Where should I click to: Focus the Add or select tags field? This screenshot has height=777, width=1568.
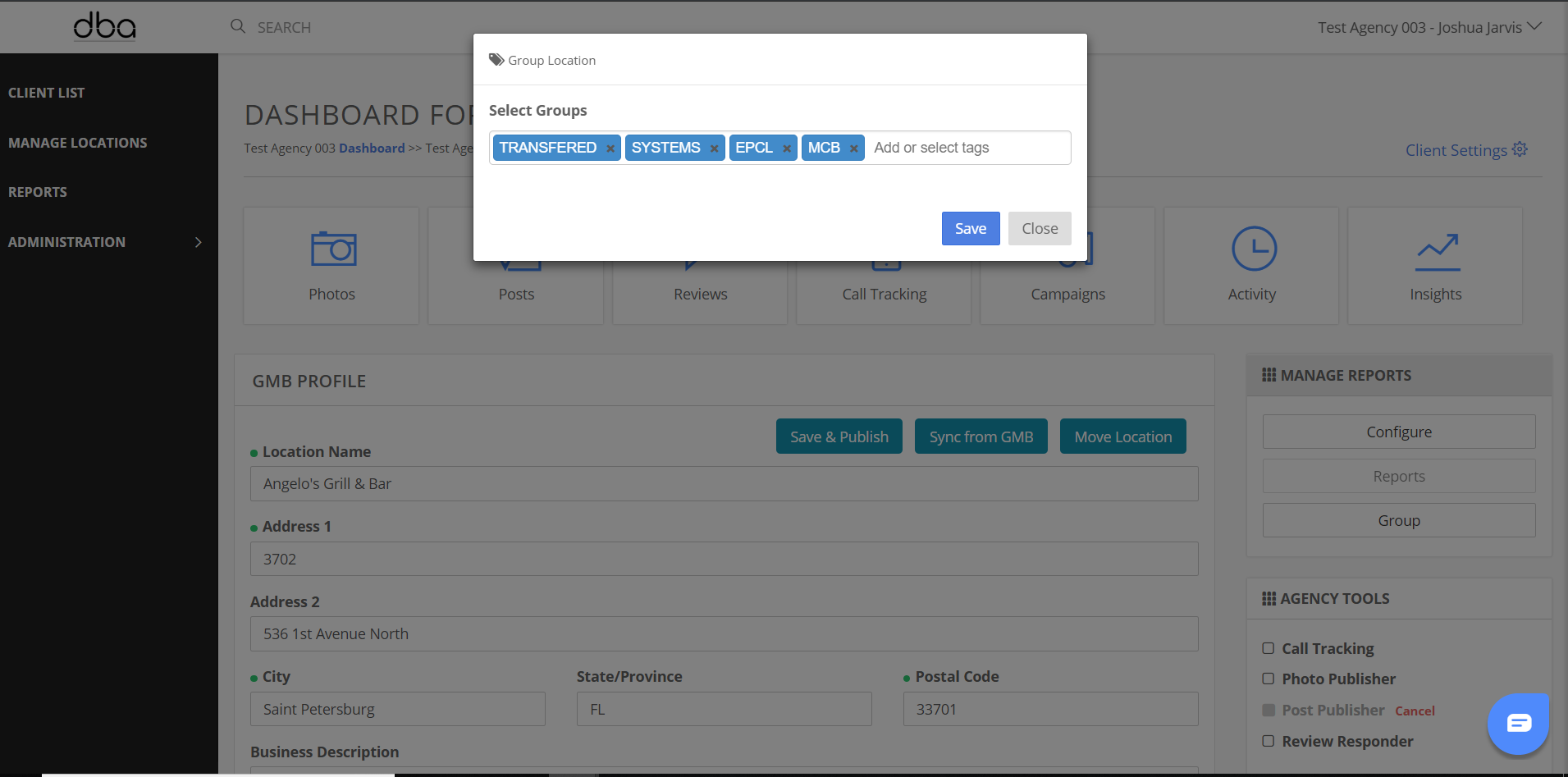click(x=967, y=148)
